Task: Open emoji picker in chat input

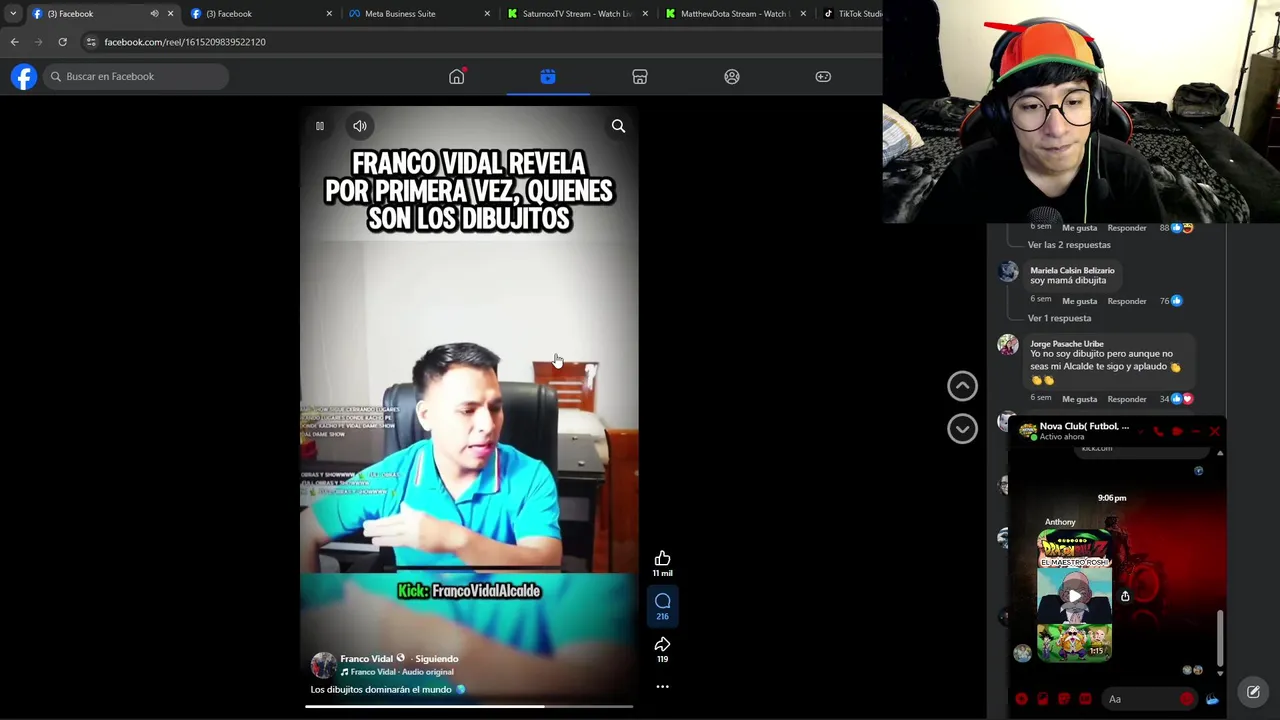Action: coord(1187,699)
